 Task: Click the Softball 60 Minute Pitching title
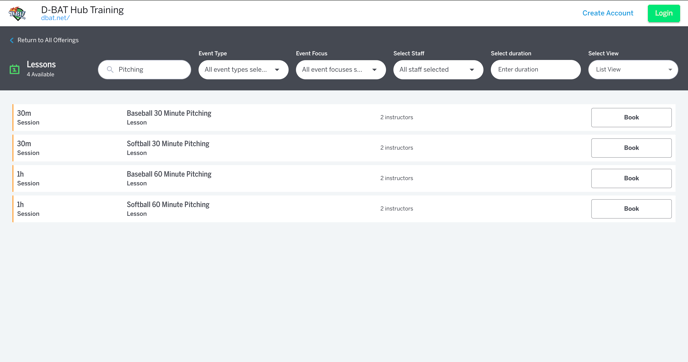click(168, 204)
